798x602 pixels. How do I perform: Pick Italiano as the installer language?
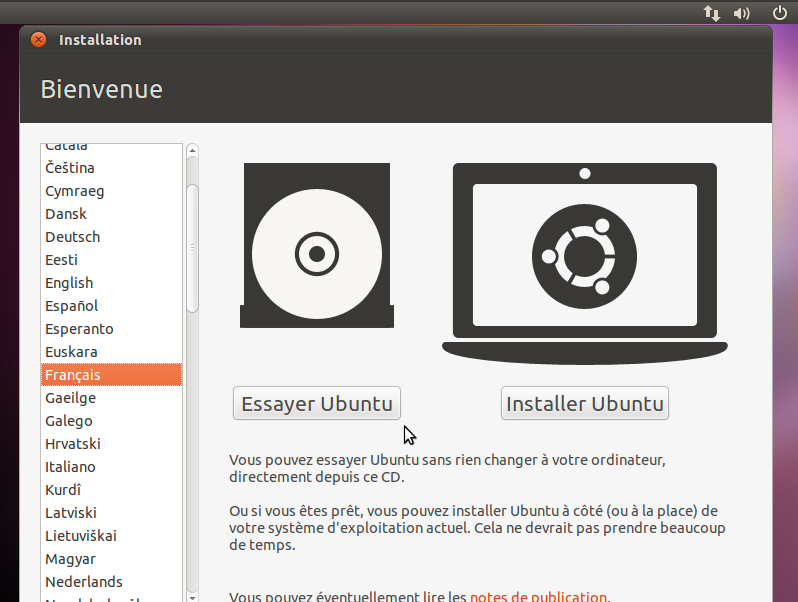(70, 467)
